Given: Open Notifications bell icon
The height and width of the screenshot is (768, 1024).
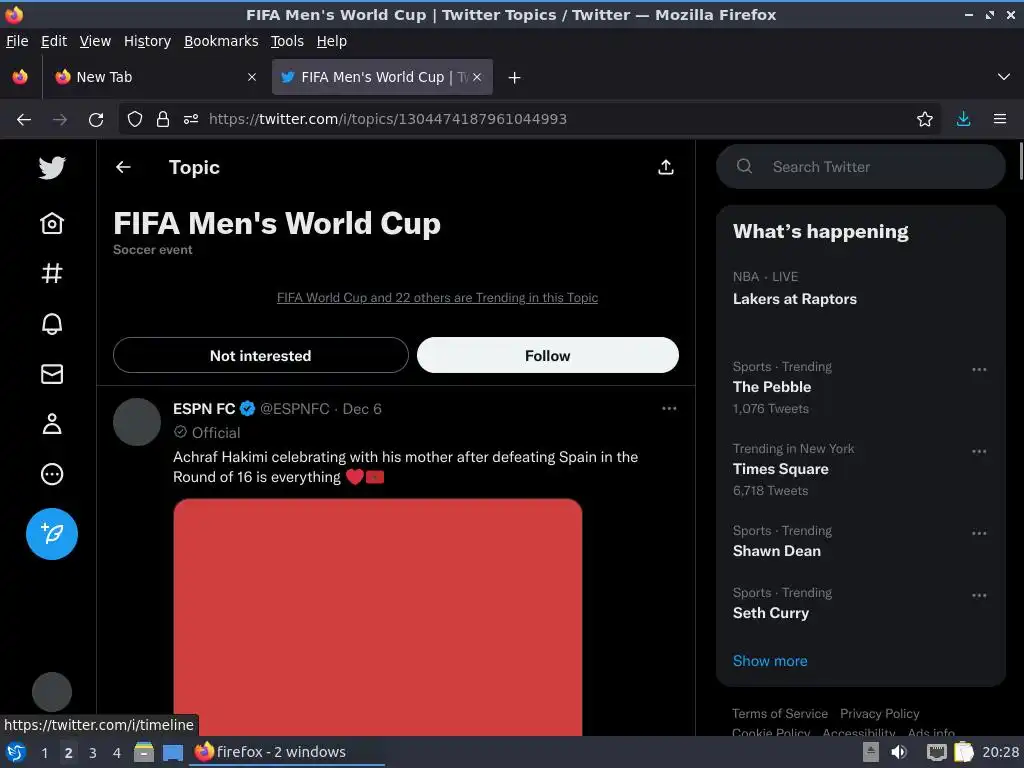Looking at the screenshot, I should click(52, 323).
